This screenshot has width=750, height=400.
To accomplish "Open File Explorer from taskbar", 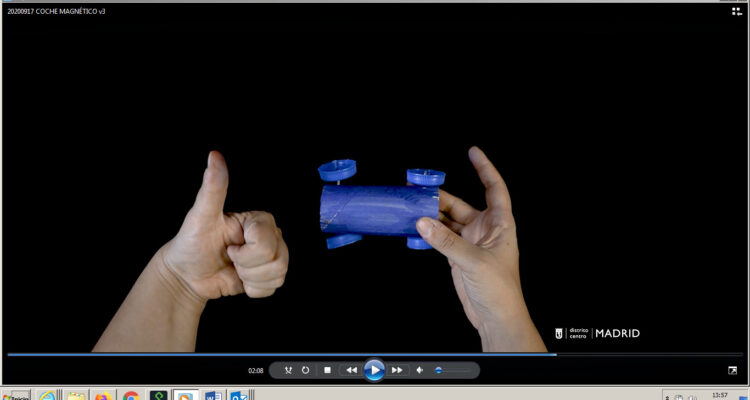I will pos(76,395).
